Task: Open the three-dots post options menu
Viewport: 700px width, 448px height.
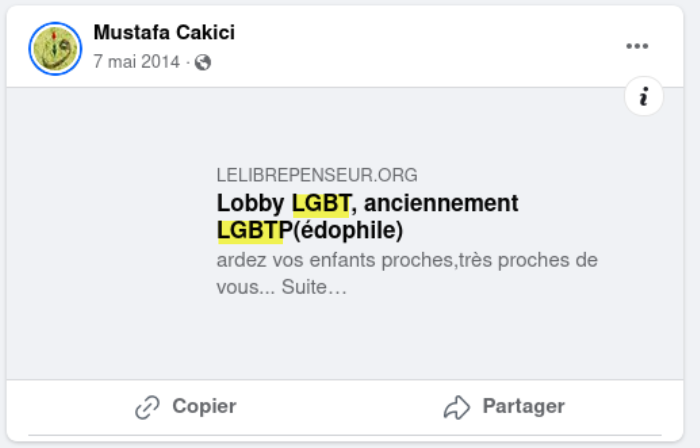Action: coord(637,46)
